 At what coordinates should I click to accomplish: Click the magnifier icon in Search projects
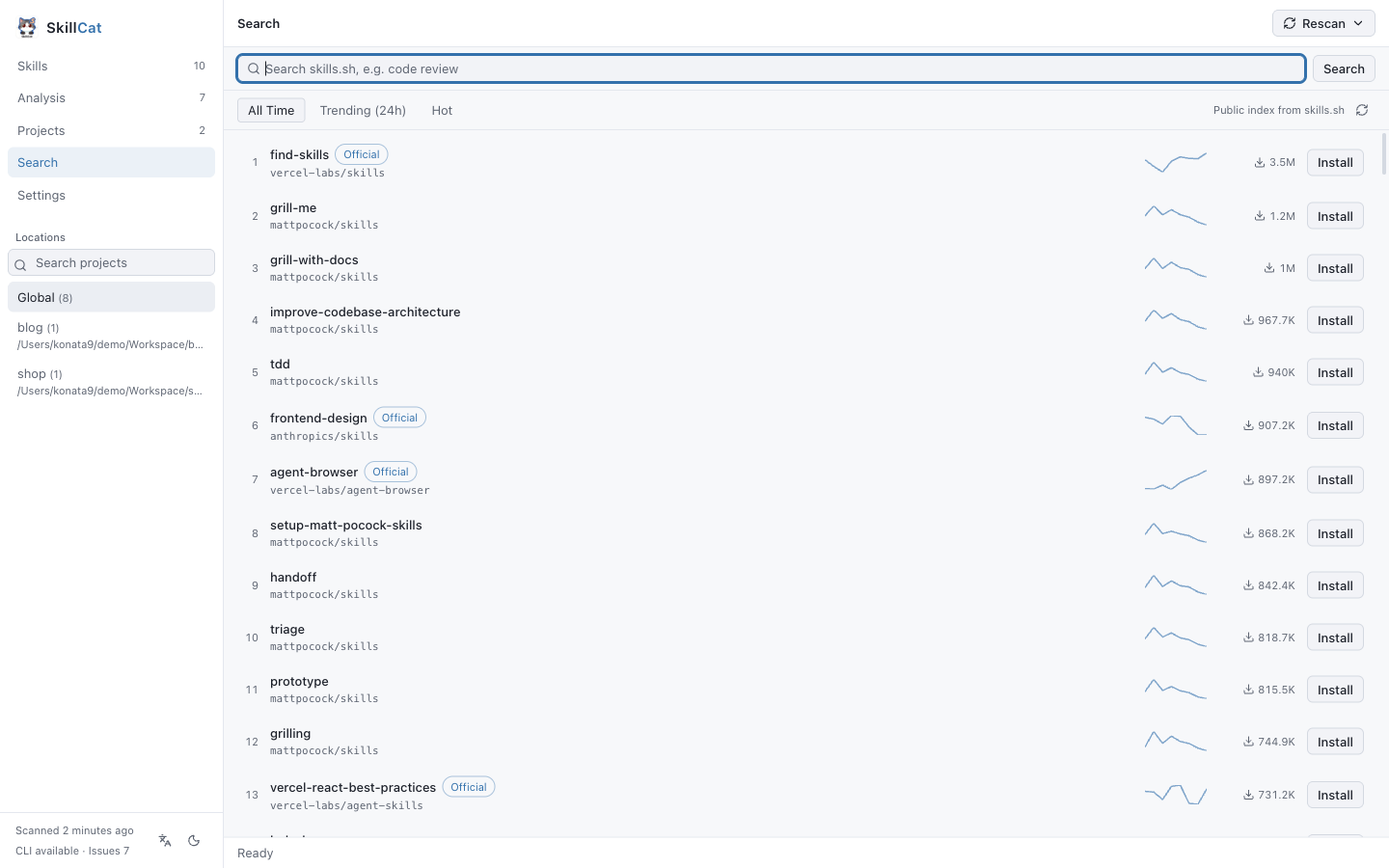pyautogui.click(x=20, y=263)
